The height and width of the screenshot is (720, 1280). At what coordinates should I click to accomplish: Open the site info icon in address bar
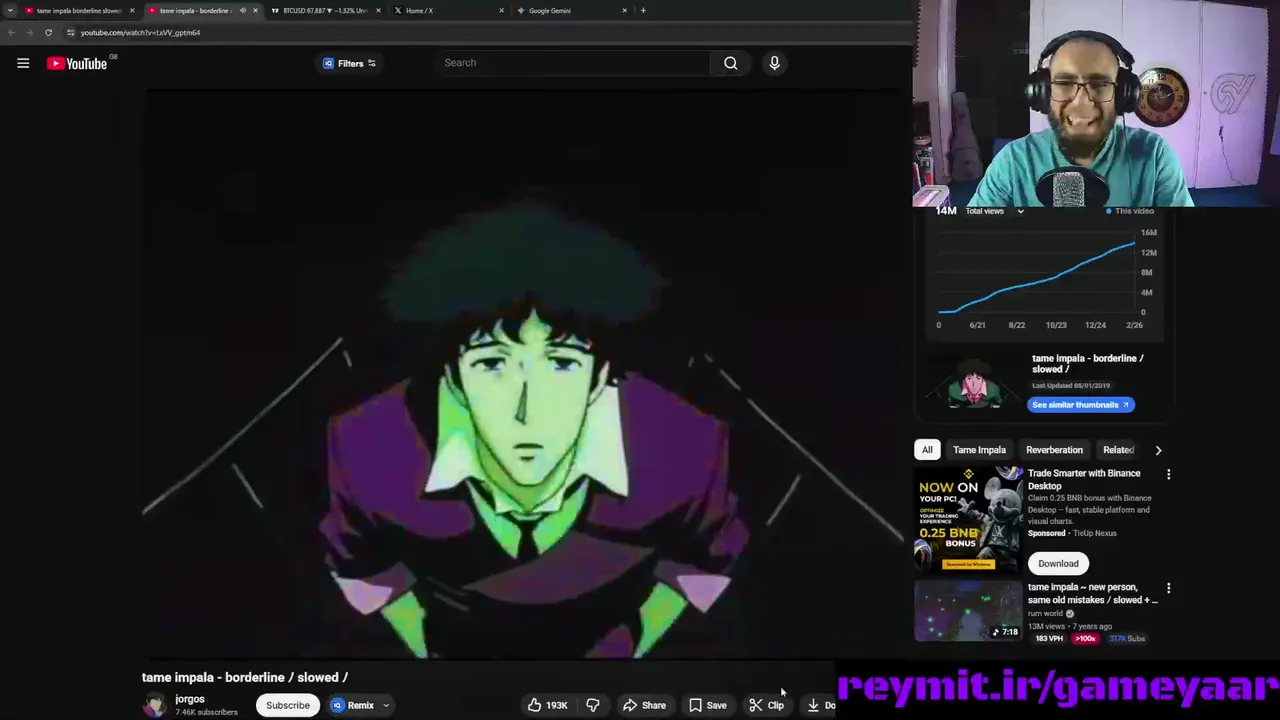point(70,32)
